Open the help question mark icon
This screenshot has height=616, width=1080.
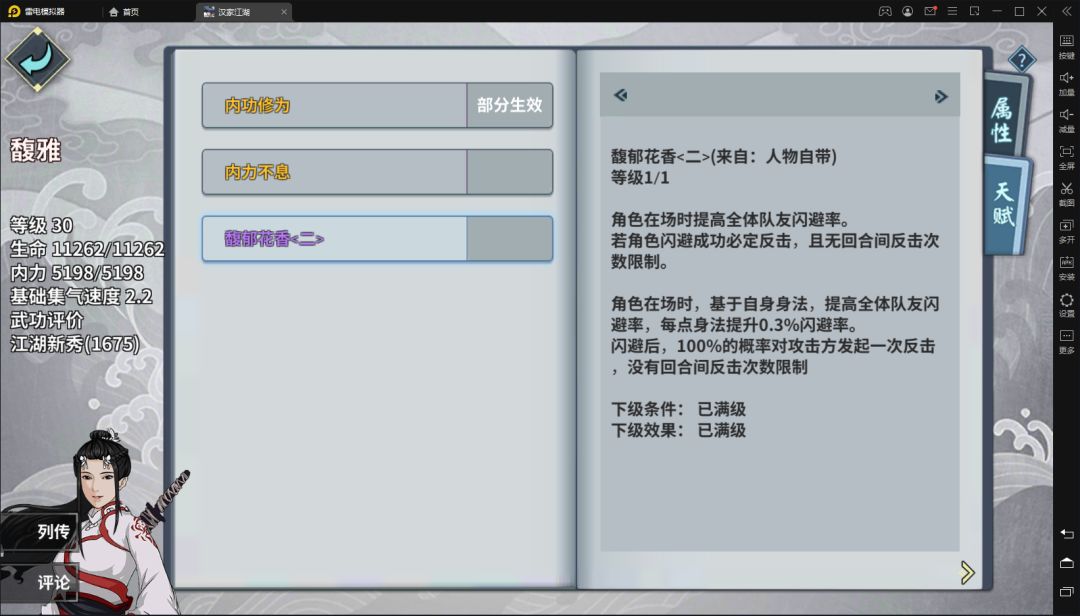pyautogui.click(x=1021, y=60)
